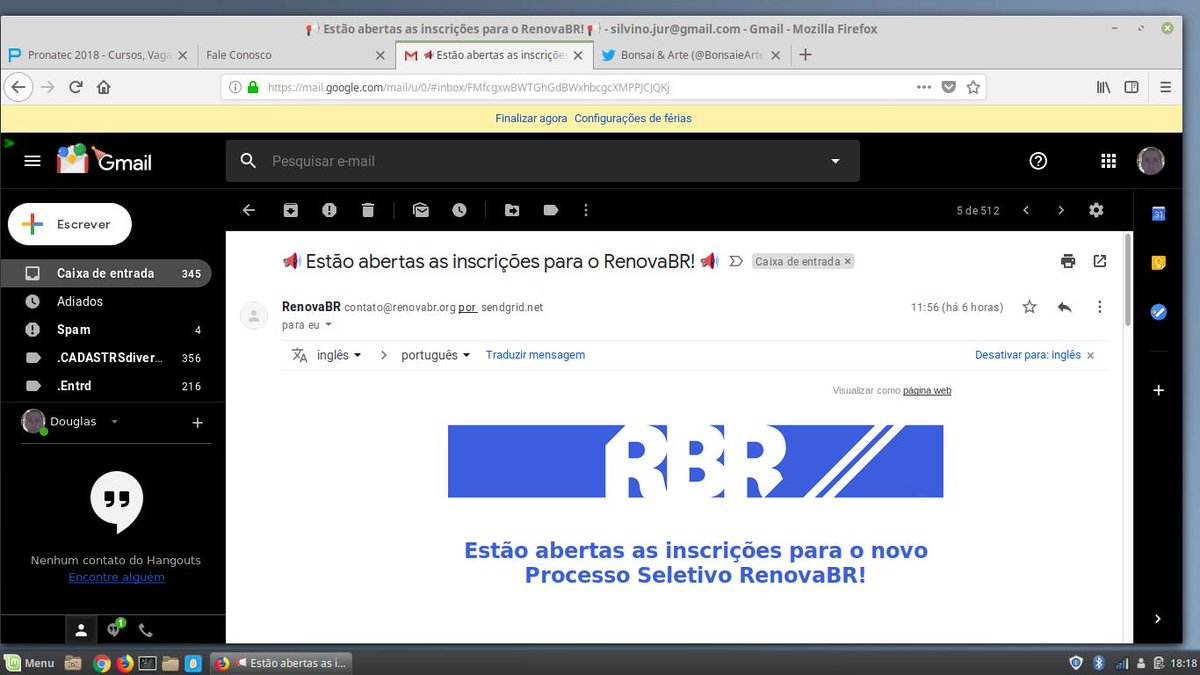Bookmark this page with star
This screenshot has width=1200, height=675.
973,87
